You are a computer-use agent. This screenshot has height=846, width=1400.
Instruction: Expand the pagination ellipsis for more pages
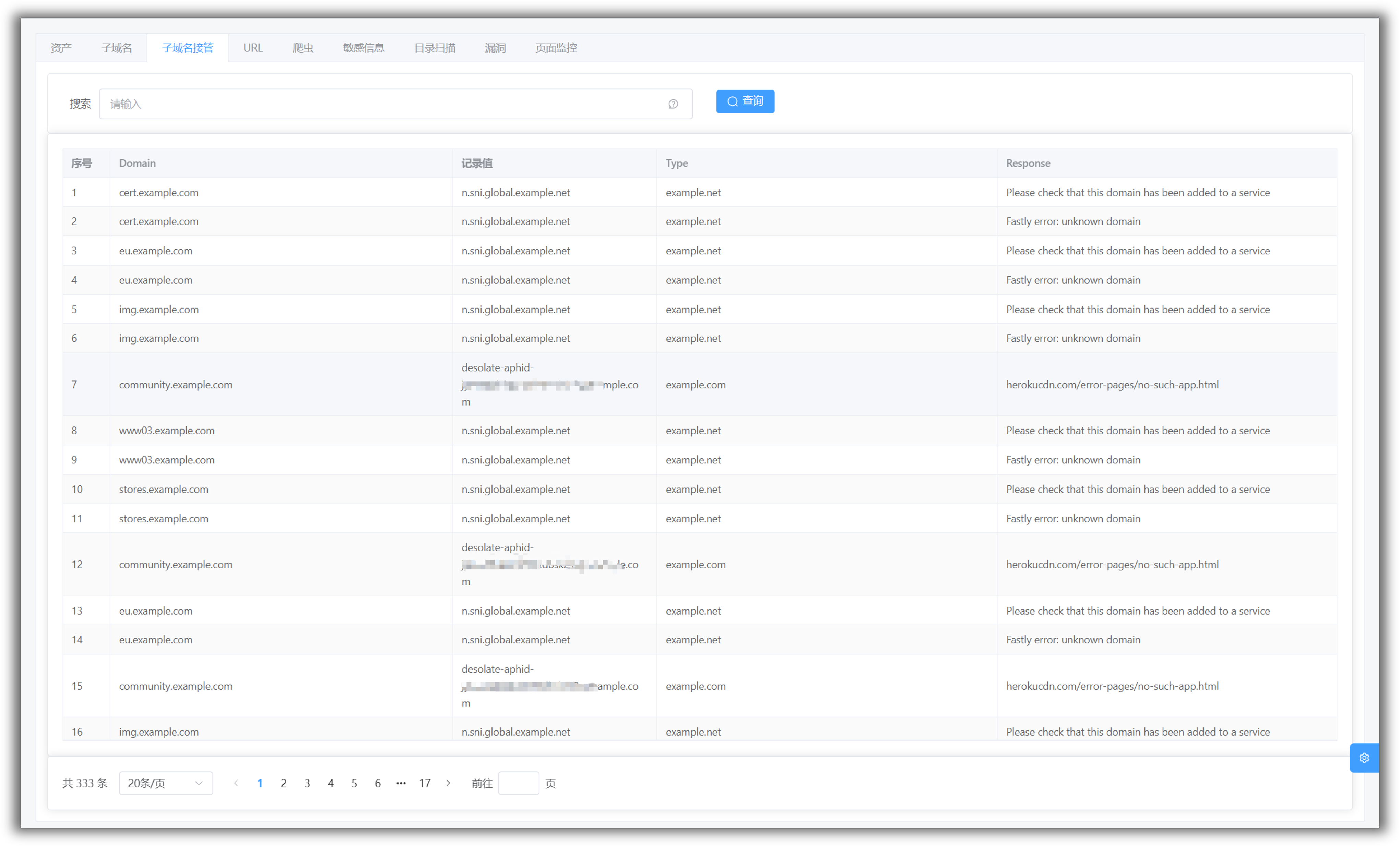click(401, 783)
